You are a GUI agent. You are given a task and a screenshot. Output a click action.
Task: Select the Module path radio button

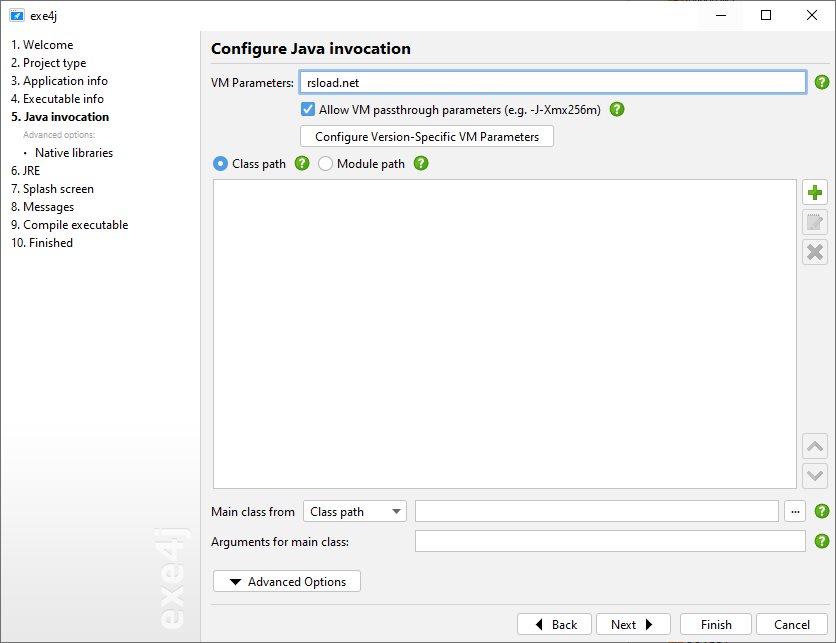[x=326, y=164]
